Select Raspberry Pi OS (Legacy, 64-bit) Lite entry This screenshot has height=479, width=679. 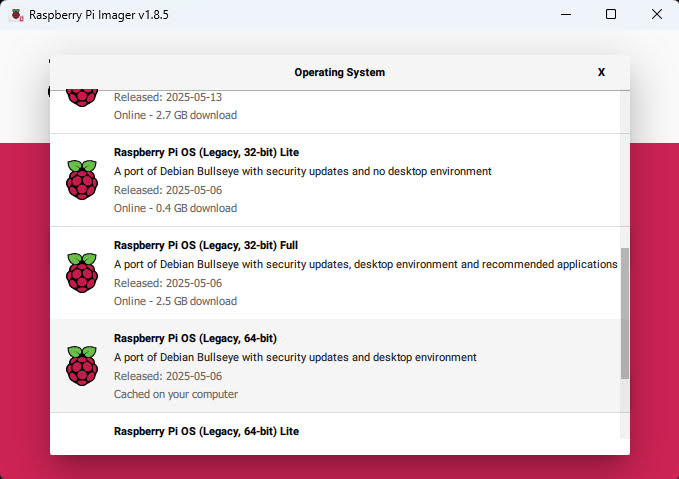tap(206, 431)
